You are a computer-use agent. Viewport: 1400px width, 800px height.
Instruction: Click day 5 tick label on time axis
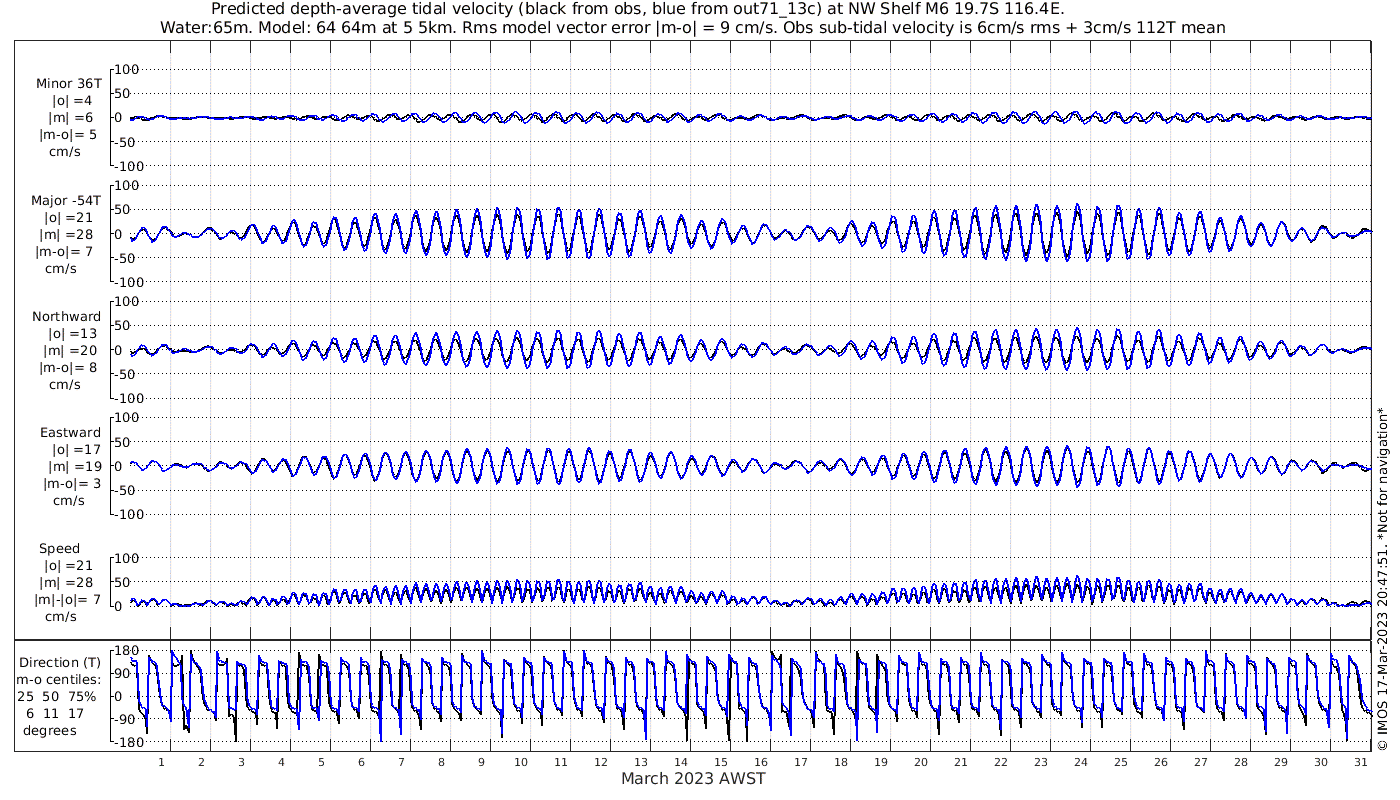click(321, 762)
